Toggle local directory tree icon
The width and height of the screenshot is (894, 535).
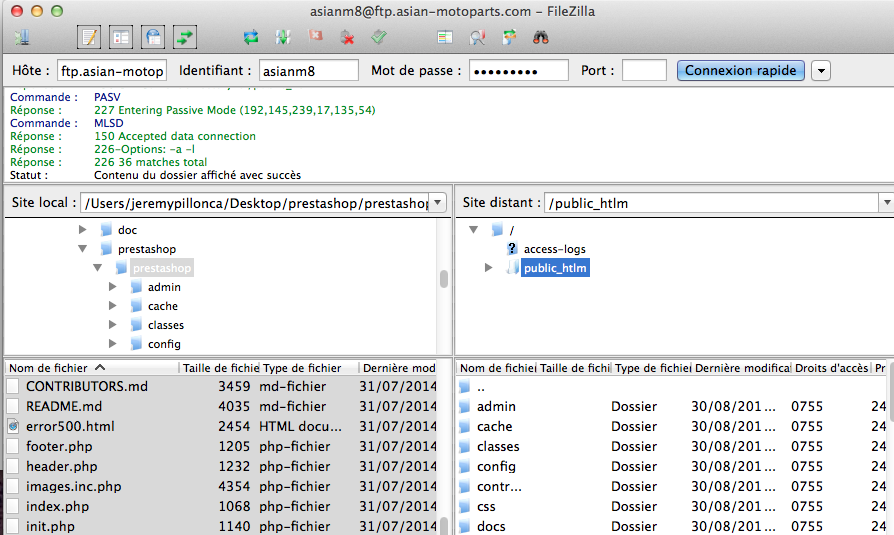point(121,38)
